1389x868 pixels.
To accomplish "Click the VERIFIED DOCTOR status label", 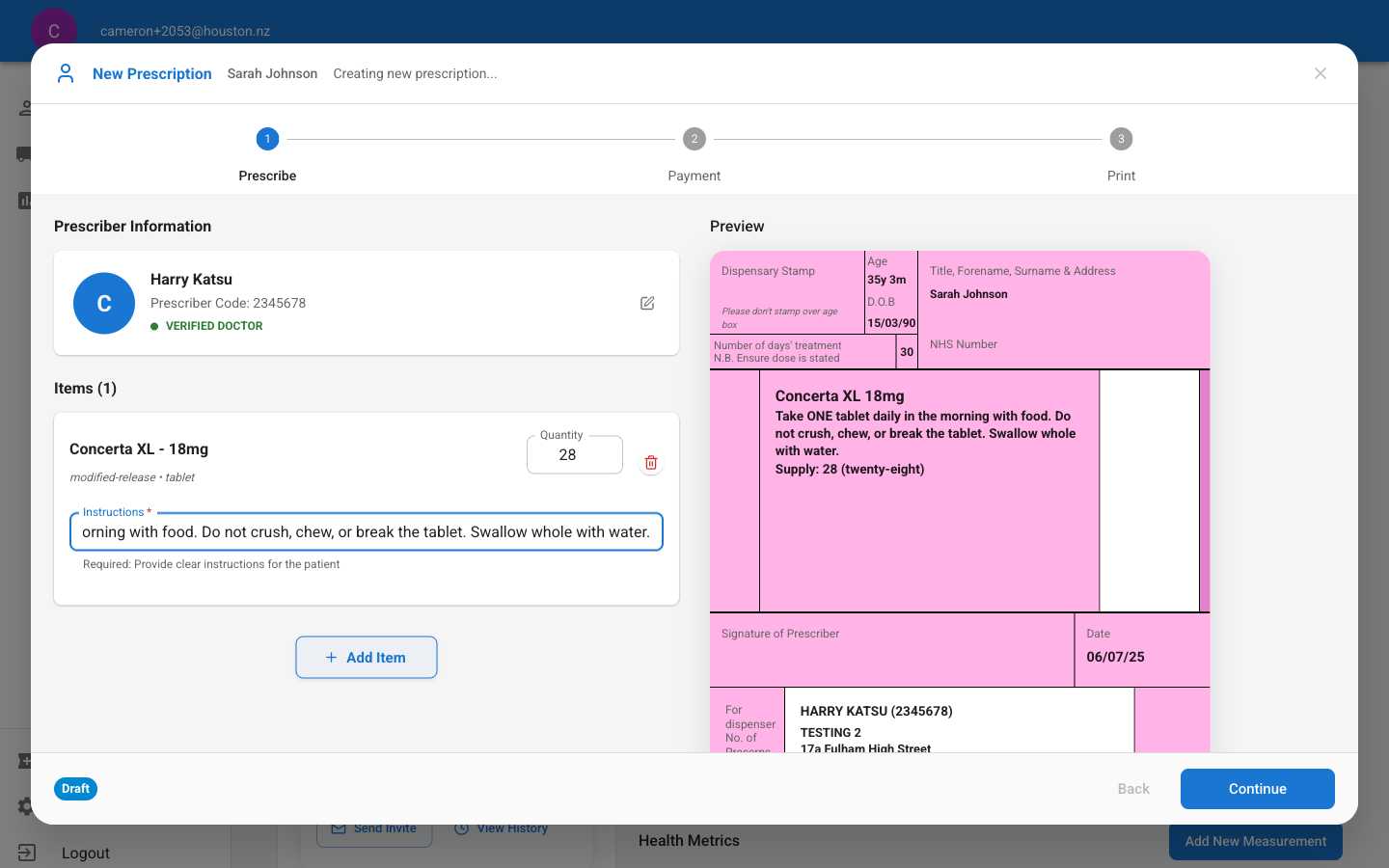I will point(214,326).
